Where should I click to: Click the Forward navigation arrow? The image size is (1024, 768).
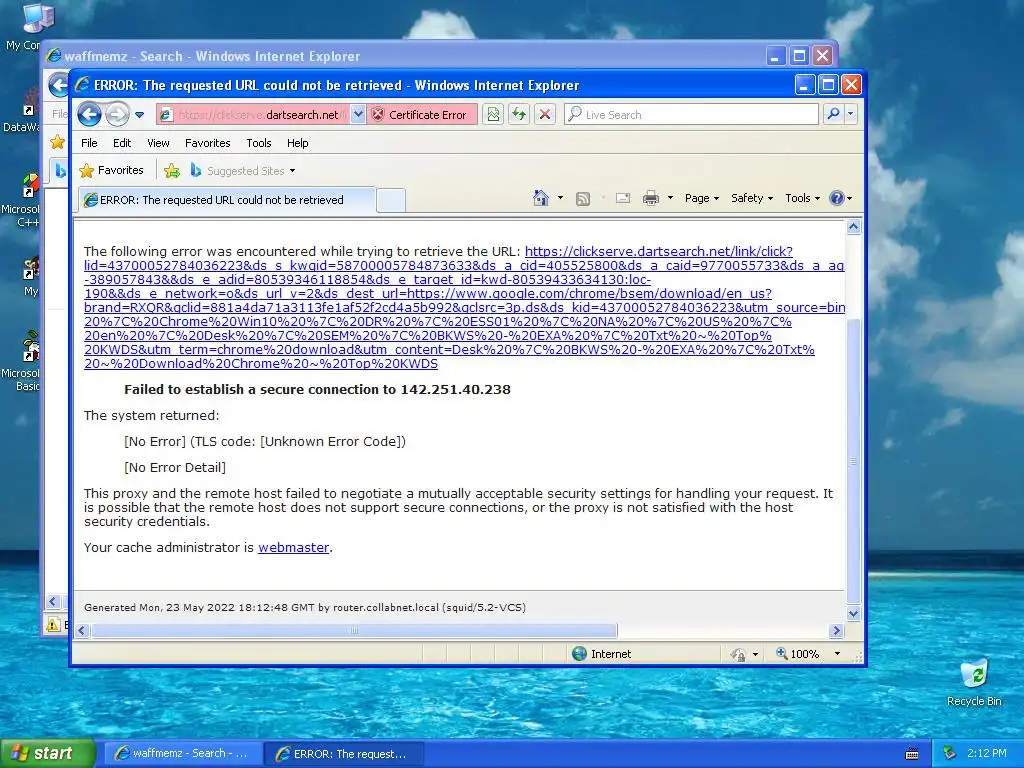[x=117, y=115]
